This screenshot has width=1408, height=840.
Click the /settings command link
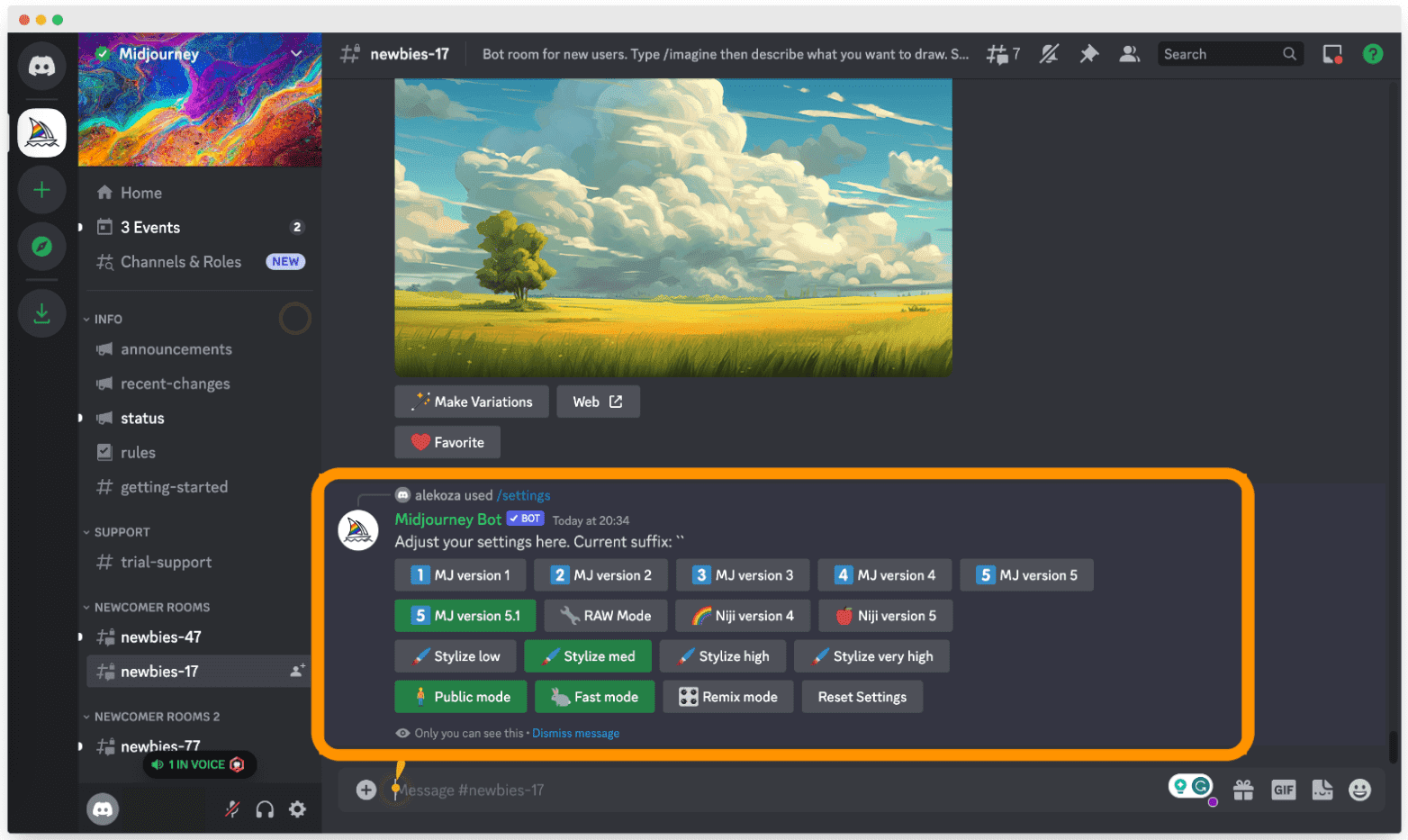523,495
